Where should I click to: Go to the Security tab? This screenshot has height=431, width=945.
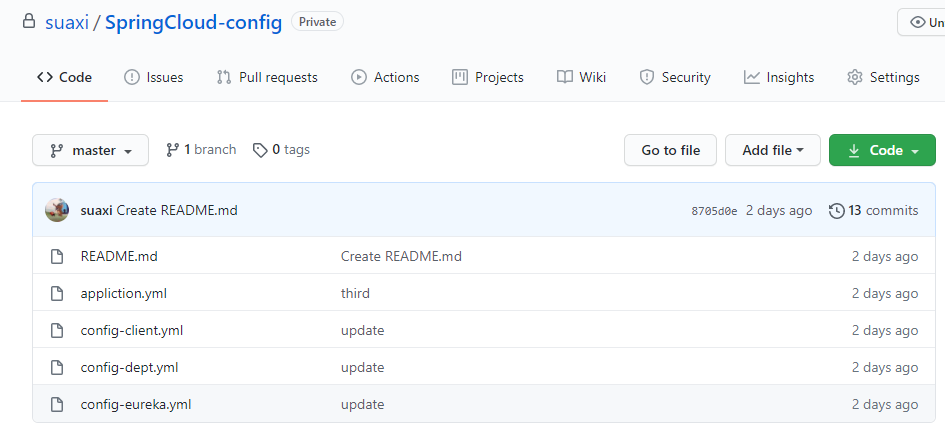(x=674, y=77)
